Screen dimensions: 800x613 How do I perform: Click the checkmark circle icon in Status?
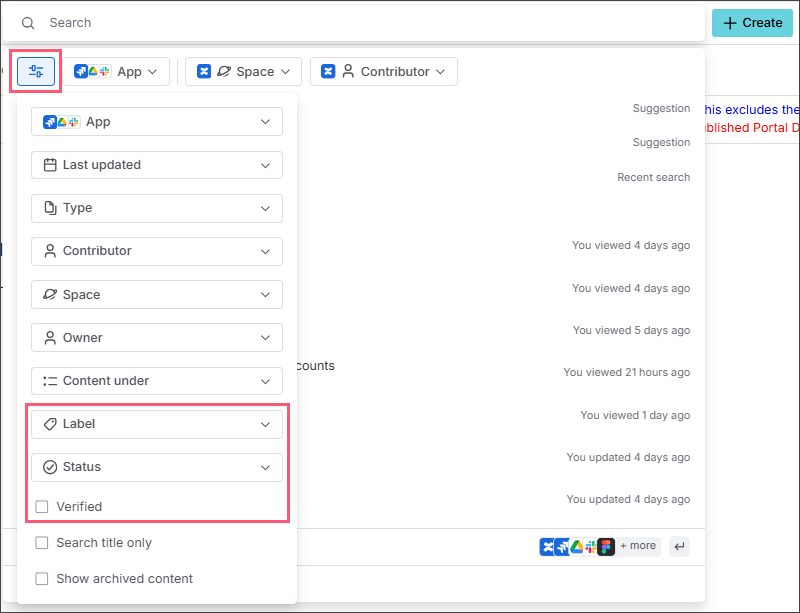(50, 467)
